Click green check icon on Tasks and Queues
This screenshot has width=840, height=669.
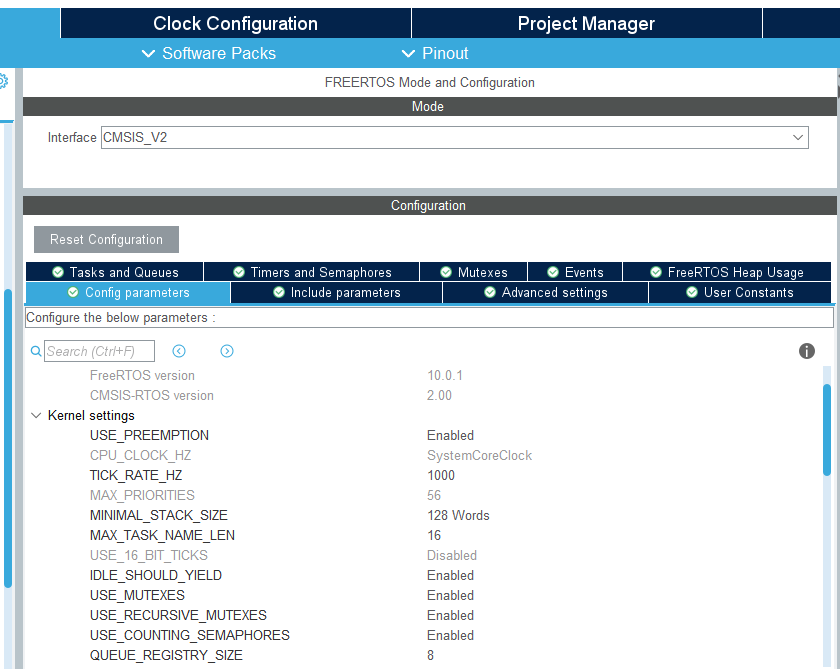click(x=58, y=272)
